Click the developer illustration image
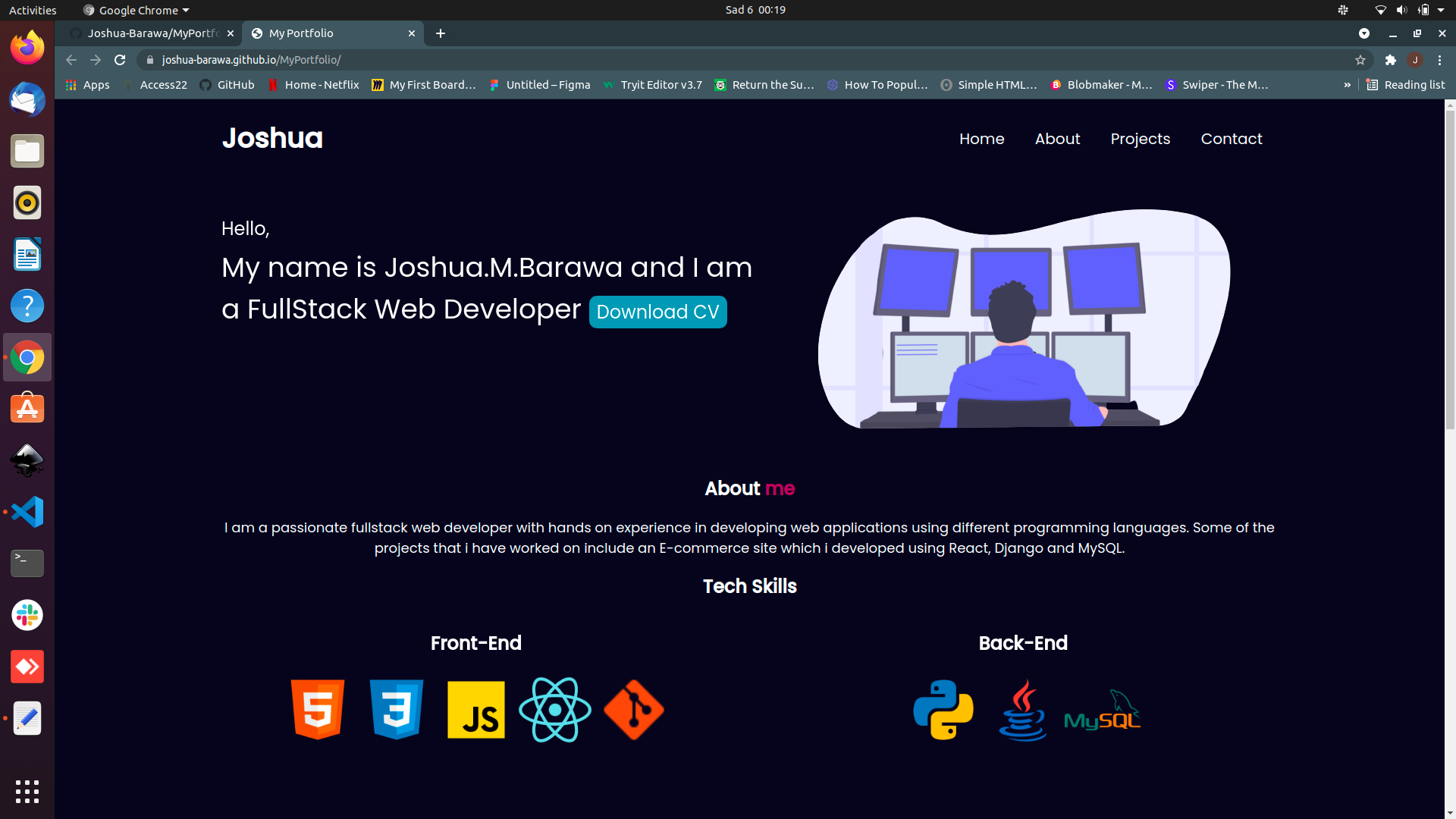This screenshot has width=1456, height=819. click(1025, 318)
